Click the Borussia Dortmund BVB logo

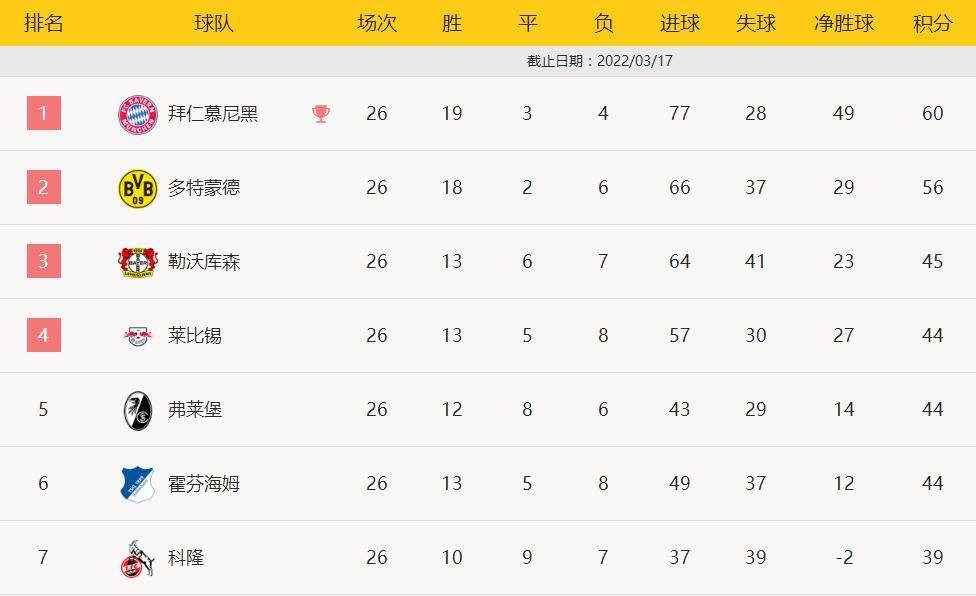pos(138,188)
